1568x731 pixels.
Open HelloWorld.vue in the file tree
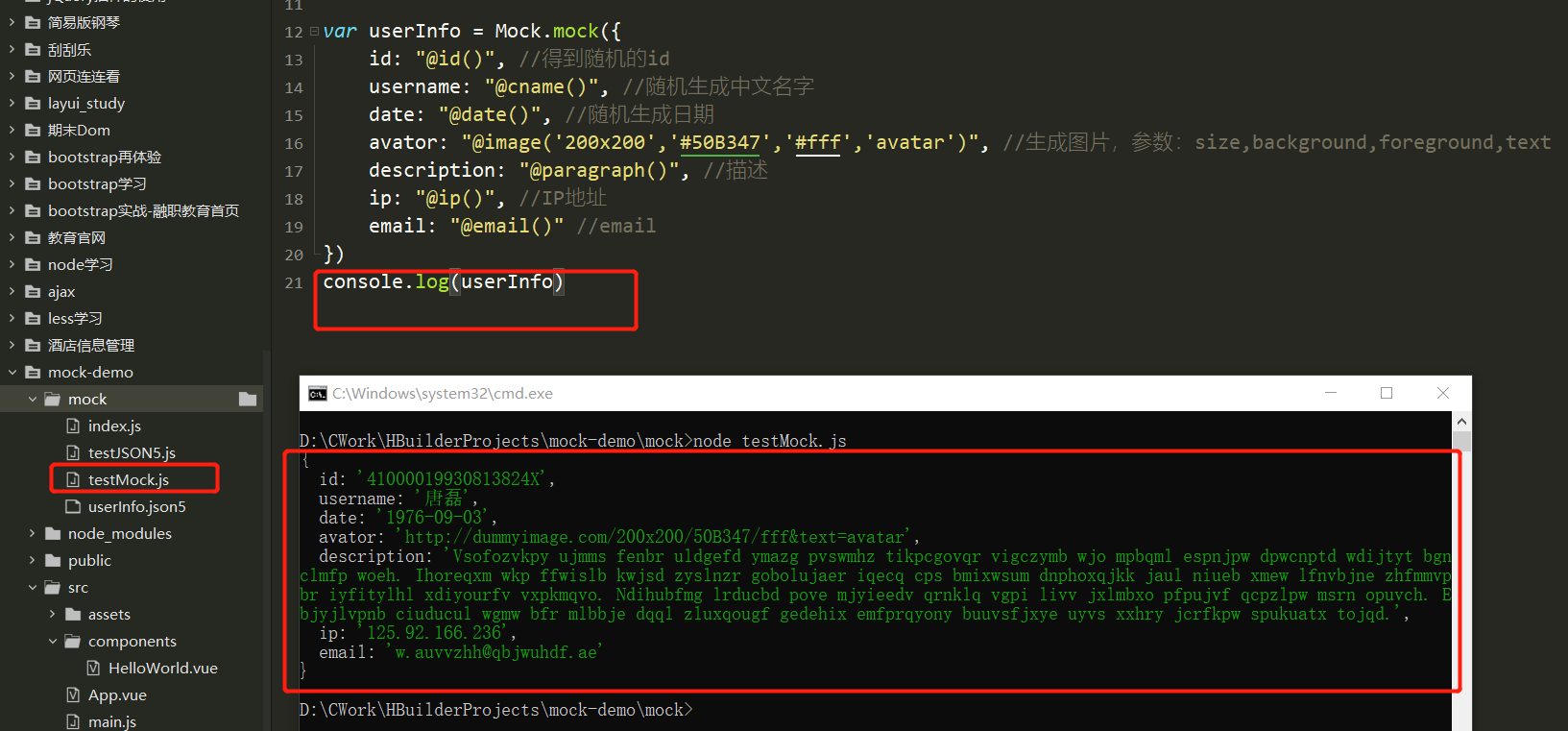click(163, 668)
